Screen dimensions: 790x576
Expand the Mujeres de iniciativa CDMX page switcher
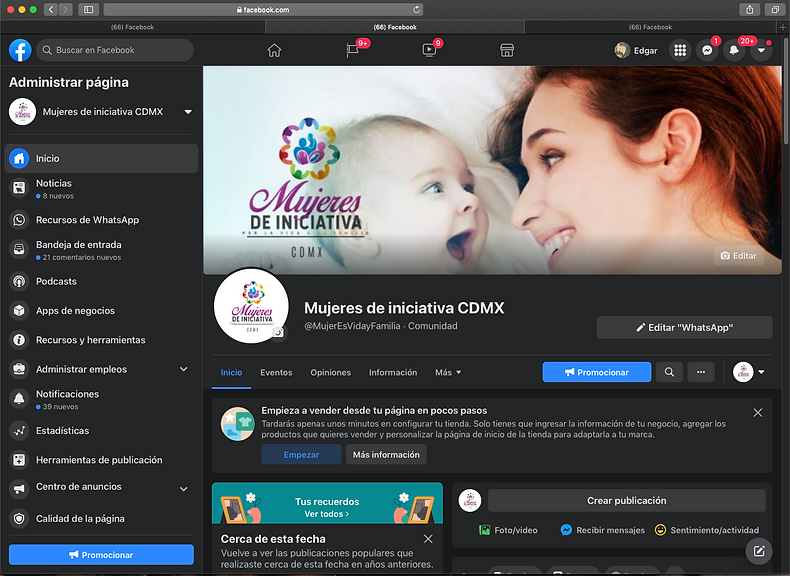188,112
